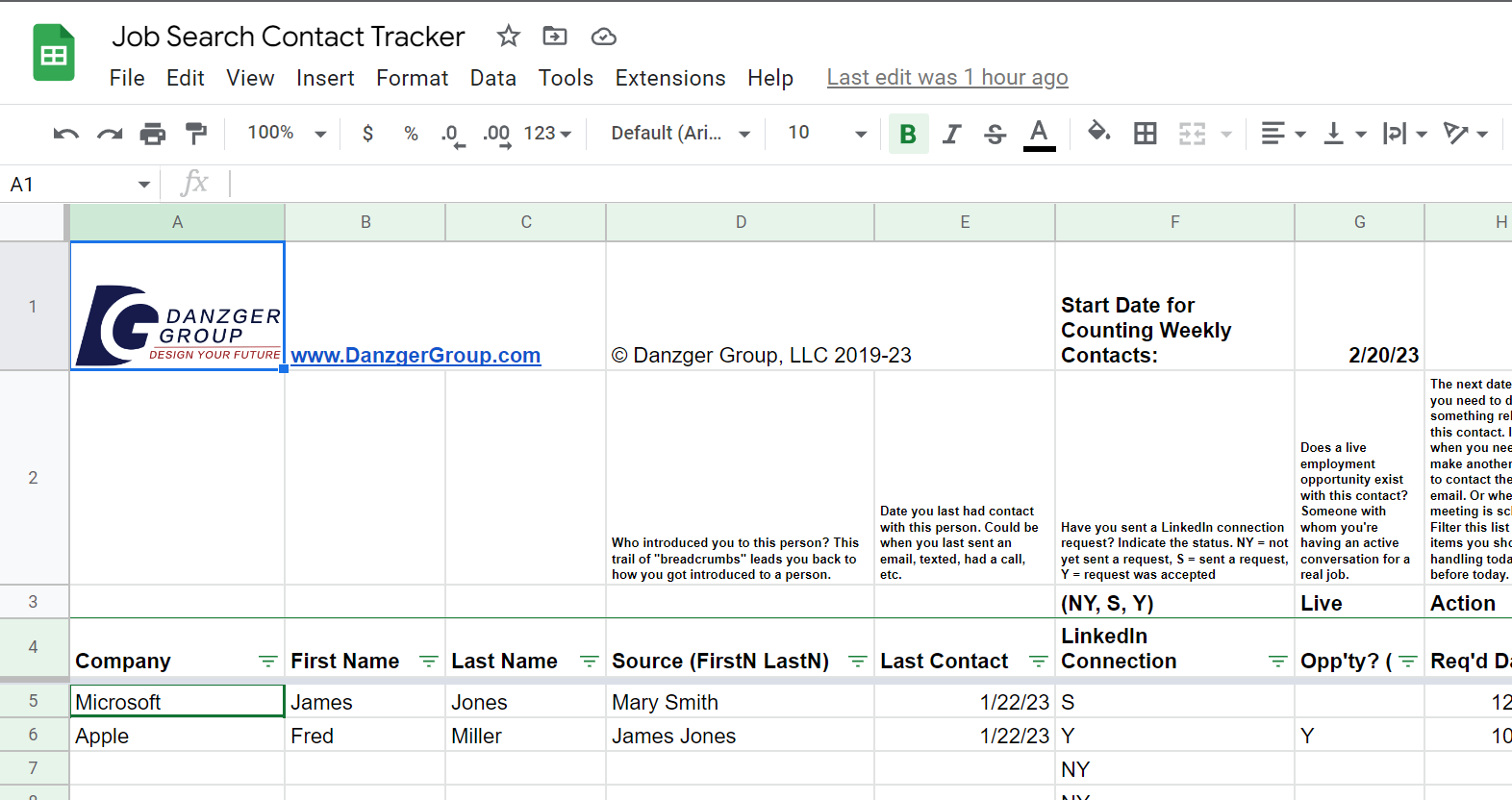1512x800 pixels.
Task: Click the Undo arrow icon
Action: [x=65, y=134]
